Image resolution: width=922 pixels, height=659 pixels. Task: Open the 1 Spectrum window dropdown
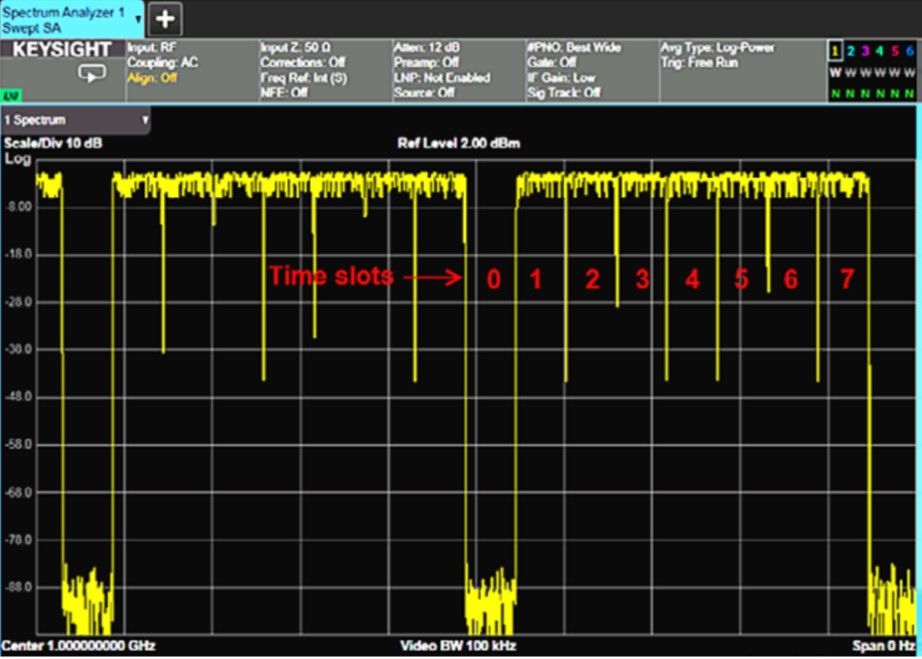76,119
